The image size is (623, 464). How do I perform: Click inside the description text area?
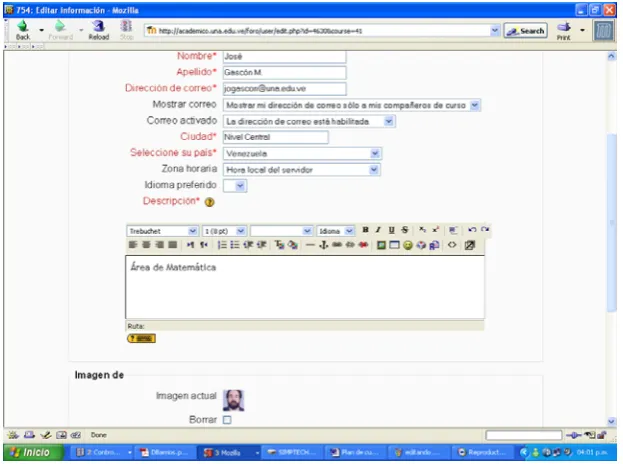pyautogui.click(x=305, y=287)
